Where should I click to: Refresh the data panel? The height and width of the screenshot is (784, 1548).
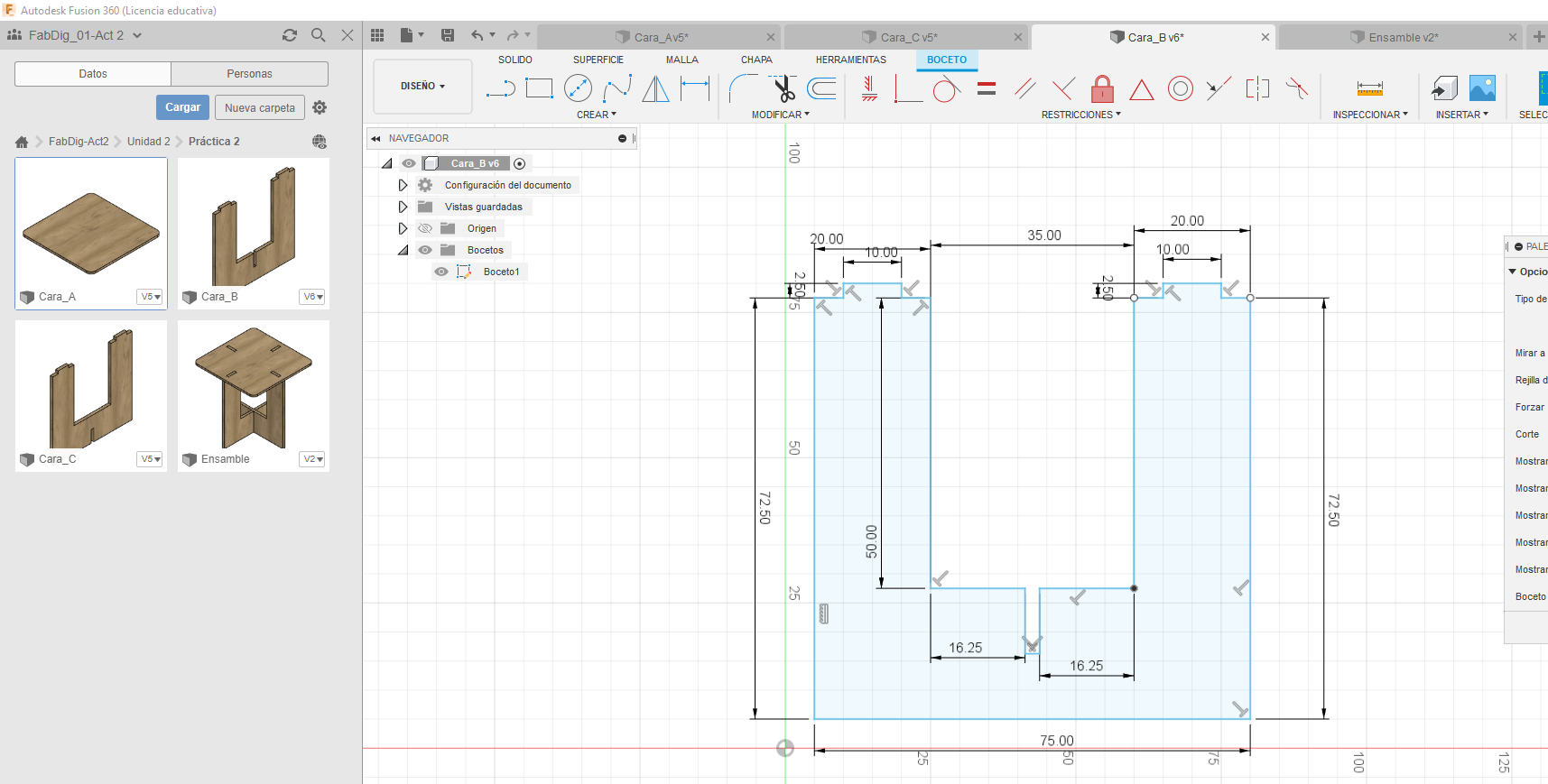pos(290,35)
